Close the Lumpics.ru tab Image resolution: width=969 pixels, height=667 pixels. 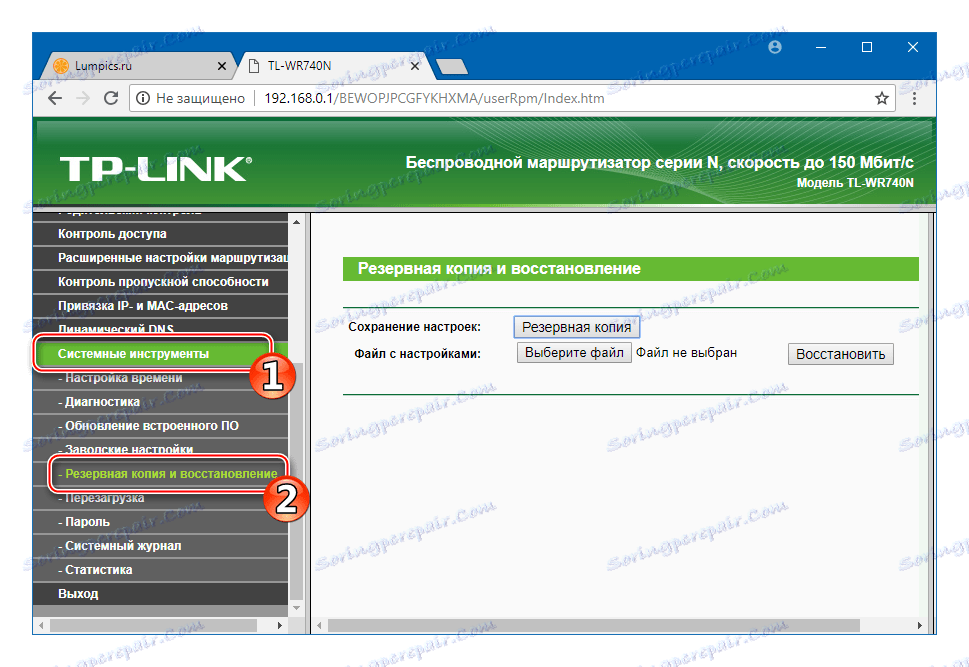pos(222,66)
